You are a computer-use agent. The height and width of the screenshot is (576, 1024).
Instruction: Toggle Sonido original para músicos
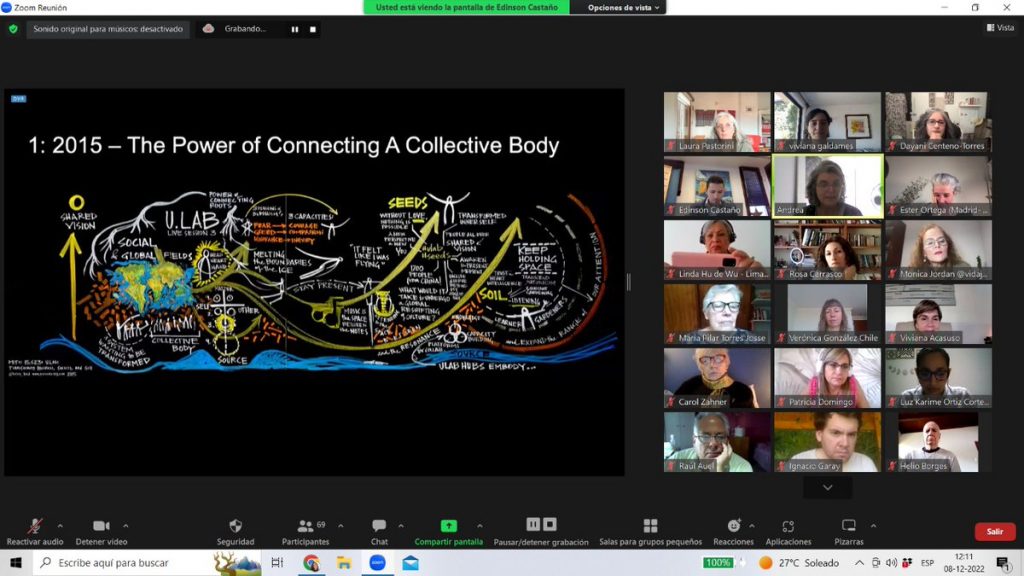tap(108, 29)
